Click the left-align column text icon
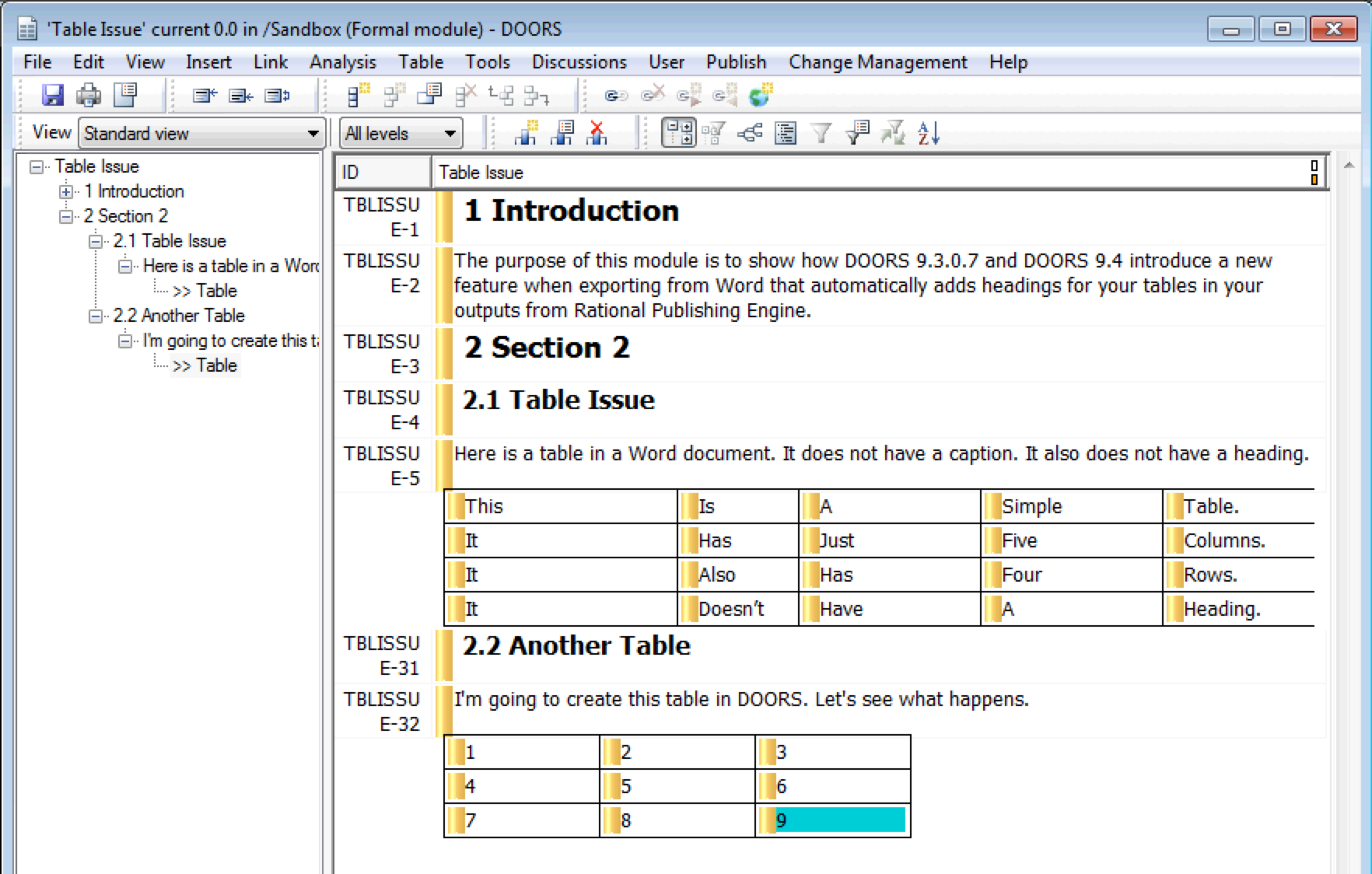 click(205, 96)
